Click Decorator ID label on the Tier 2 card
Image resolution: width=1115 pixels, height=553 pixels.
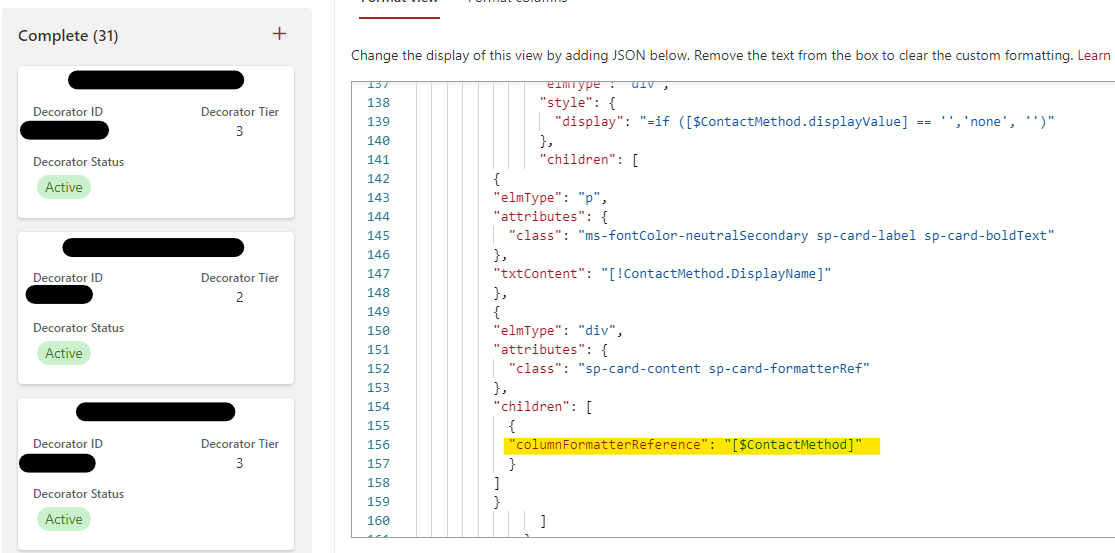tap(68, 278)
